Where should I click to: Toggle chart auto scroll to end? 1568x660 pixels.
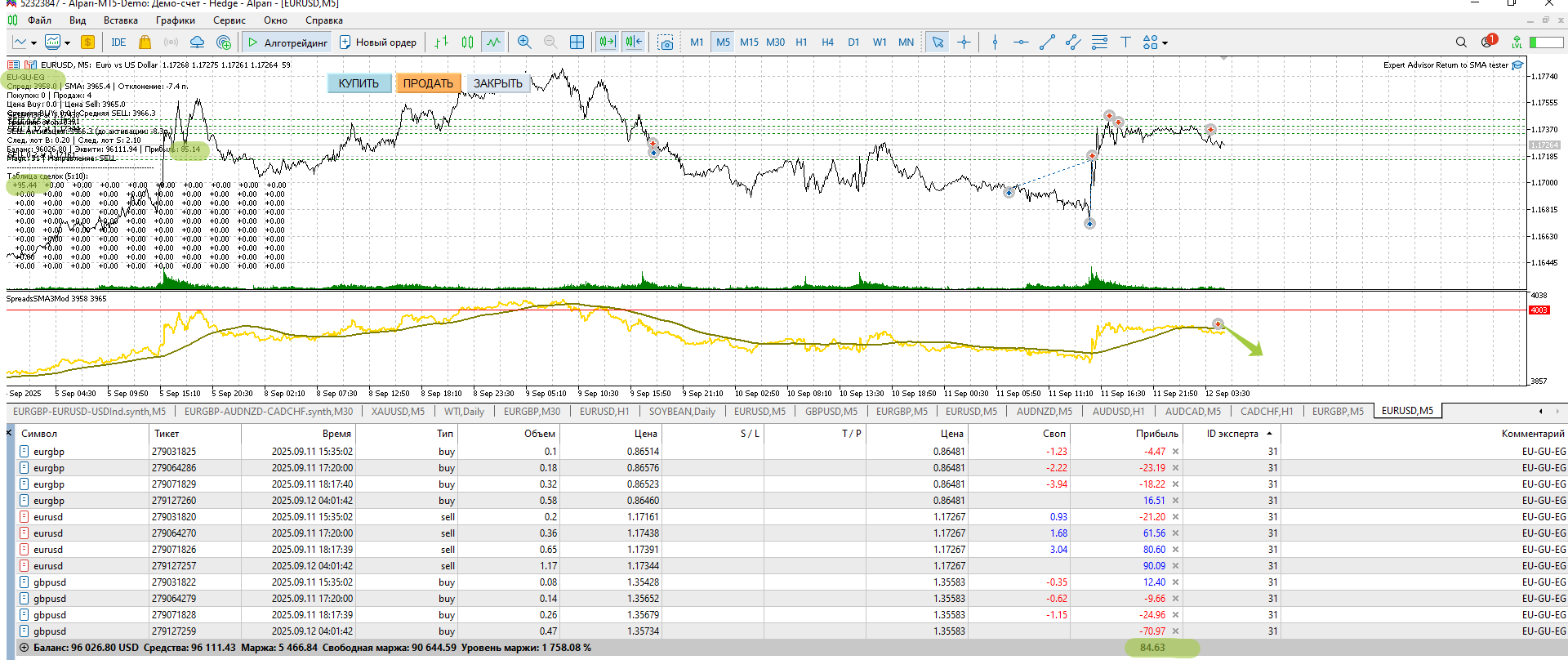point(607,42)
